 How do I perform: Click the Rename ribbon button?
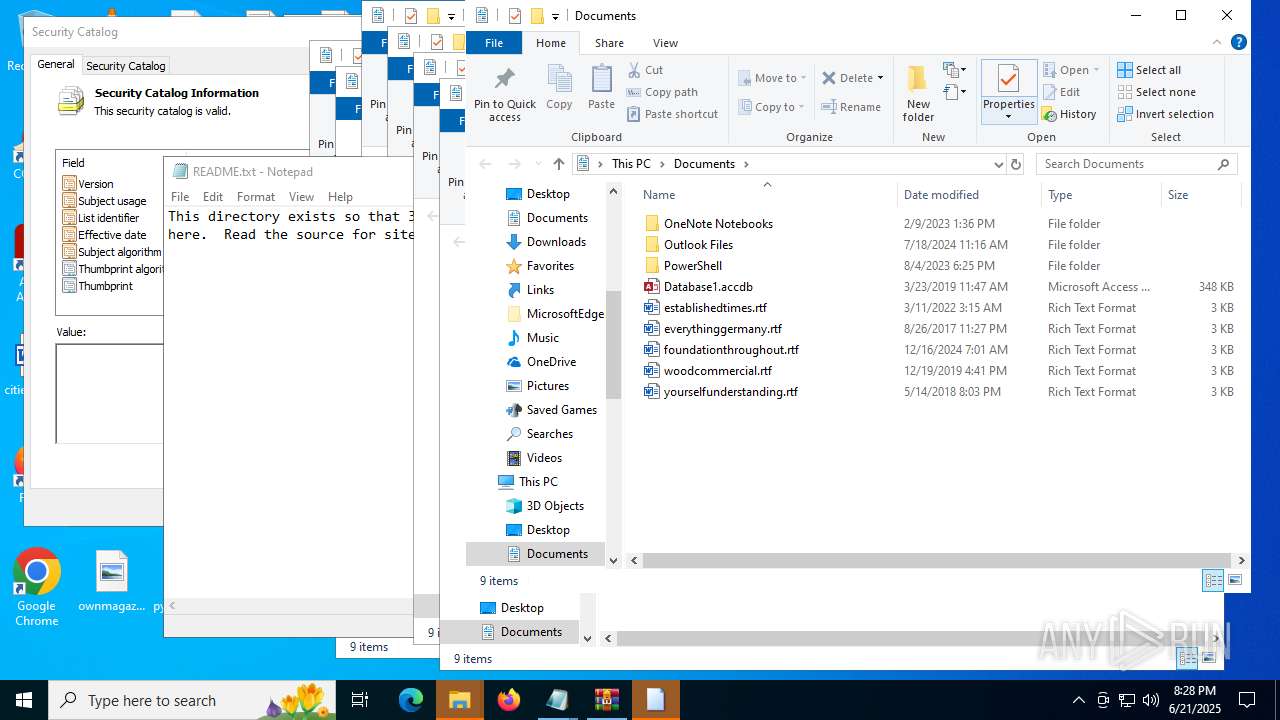coord(851,107)
